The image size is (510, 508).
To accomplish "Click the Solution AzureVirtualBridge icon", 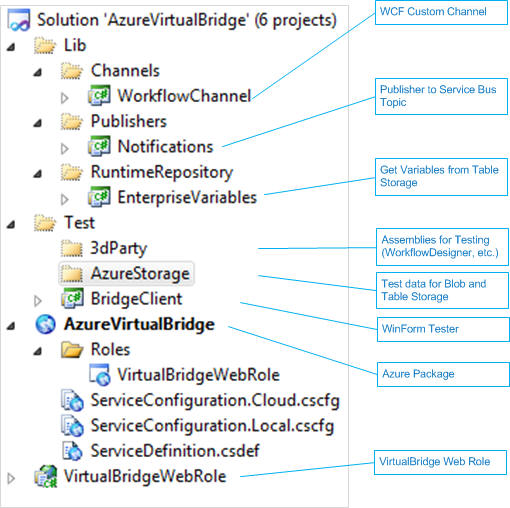I will click(x=19, y=20).
